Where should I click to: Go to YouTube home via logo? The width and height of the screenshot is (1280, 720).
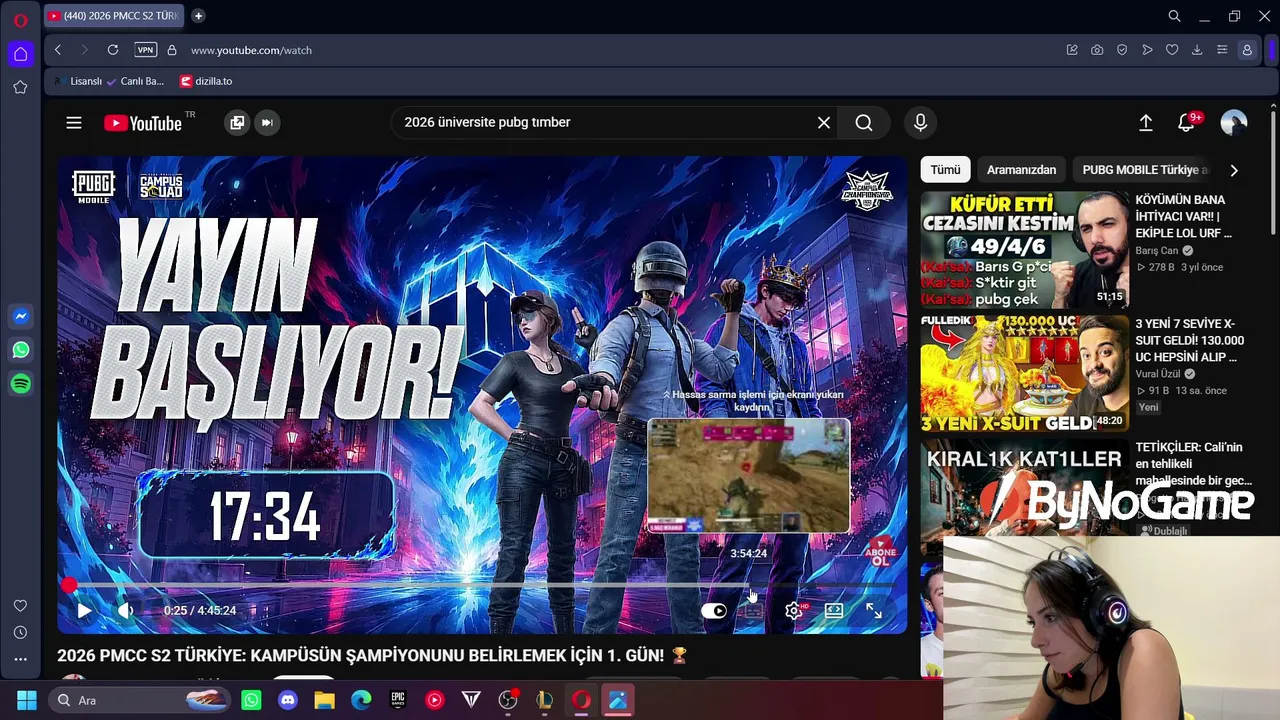pyautogui.click(x=143, y=123)
